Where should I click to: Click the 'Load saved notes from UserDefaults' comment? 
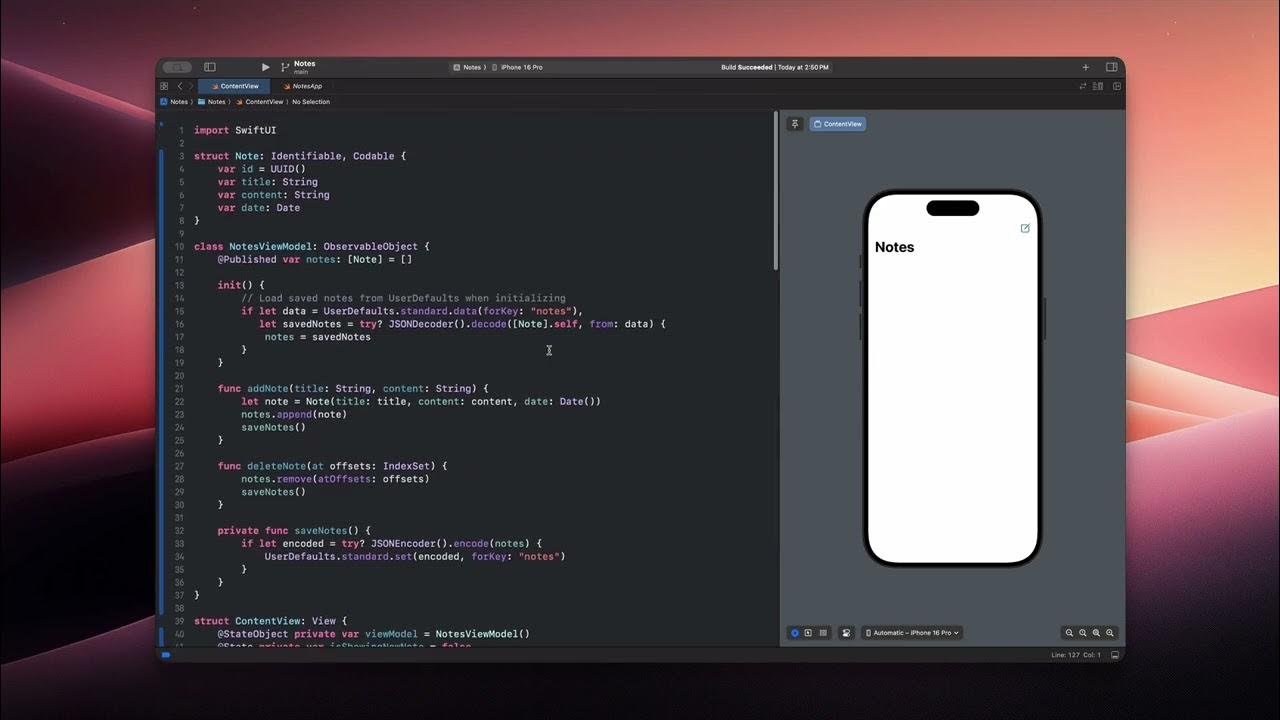pos(403,298)
